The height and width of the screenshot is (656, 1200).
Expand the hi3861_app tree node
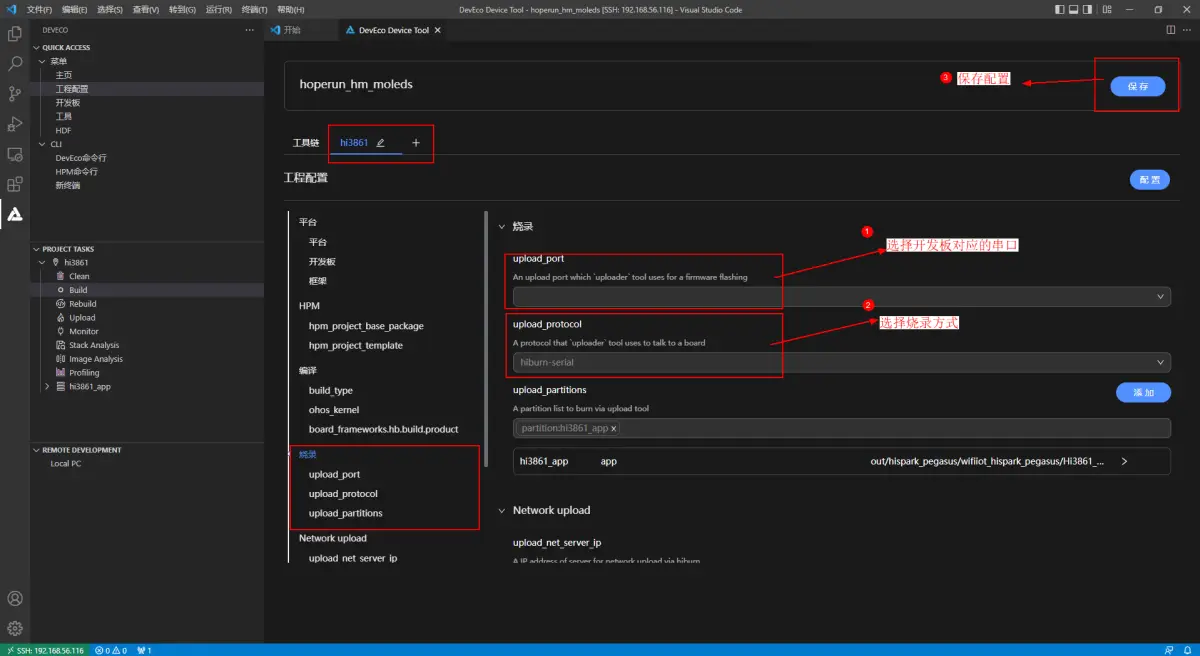point(47,386)
